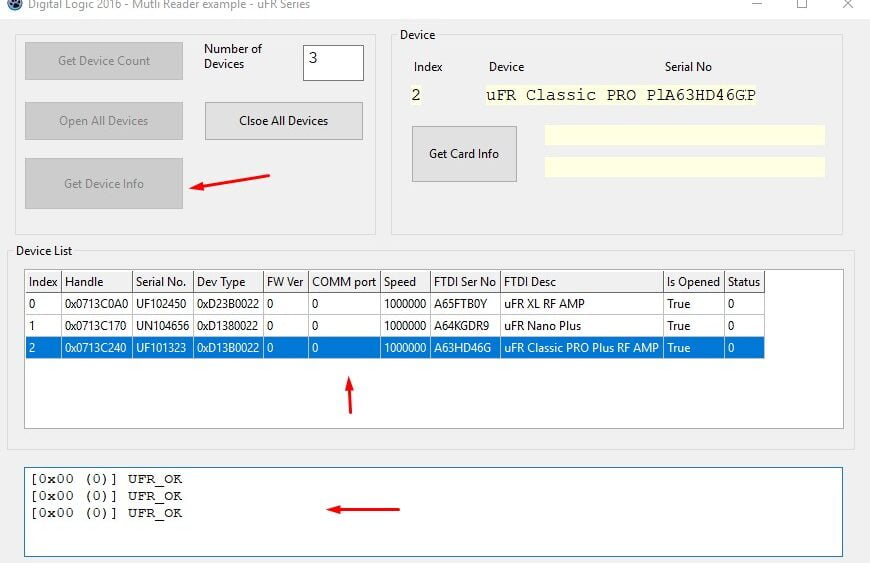
Task: Select the row with handle 0x0713C170
Action: point(395,326)
